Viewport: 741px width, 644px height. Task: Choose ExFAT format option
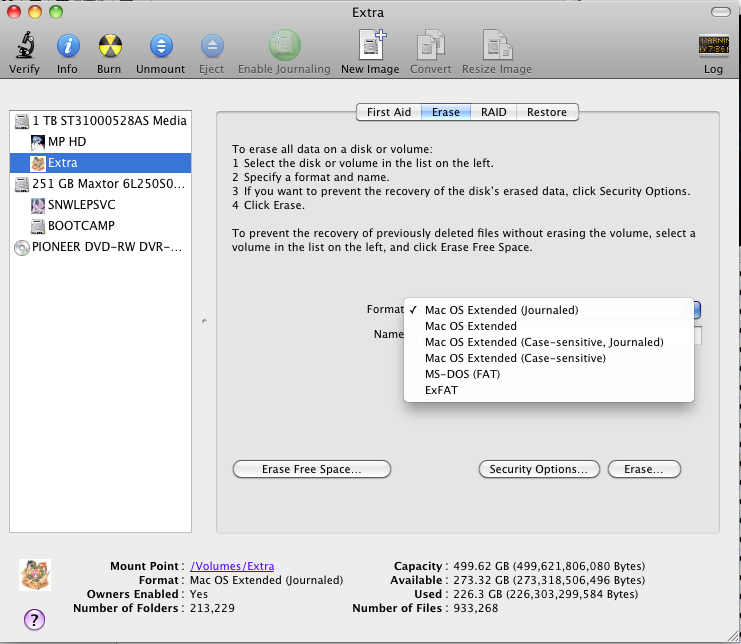[549, 390]
